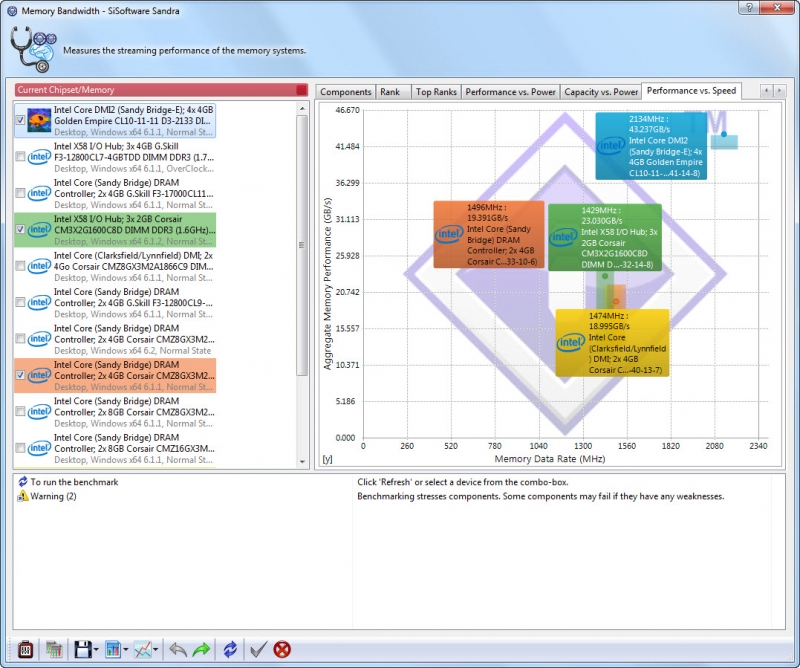
Task: Click the grey checkmark OK icon
Action: click(258, 649)
